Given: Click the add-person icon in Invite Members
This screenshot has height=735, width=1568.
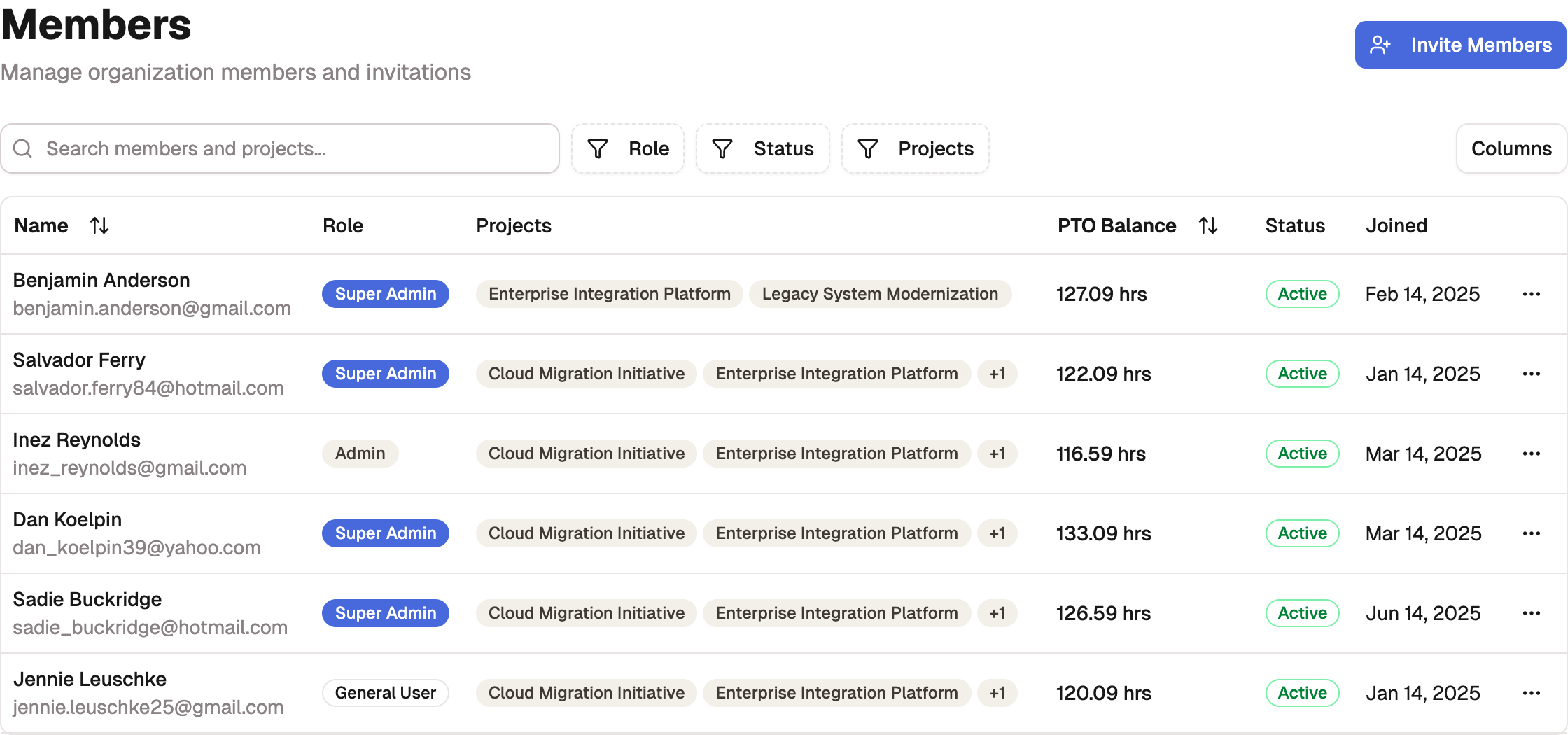Looking at the screenshot, I should point(1380,45).
